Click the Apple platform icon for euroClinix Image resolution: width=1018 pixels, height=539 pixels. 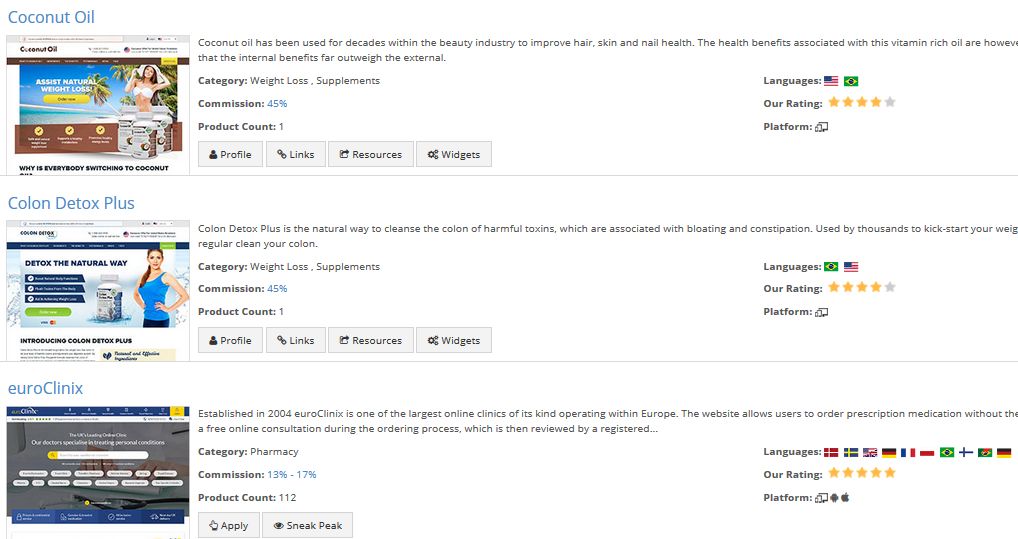tap(845, 497)
